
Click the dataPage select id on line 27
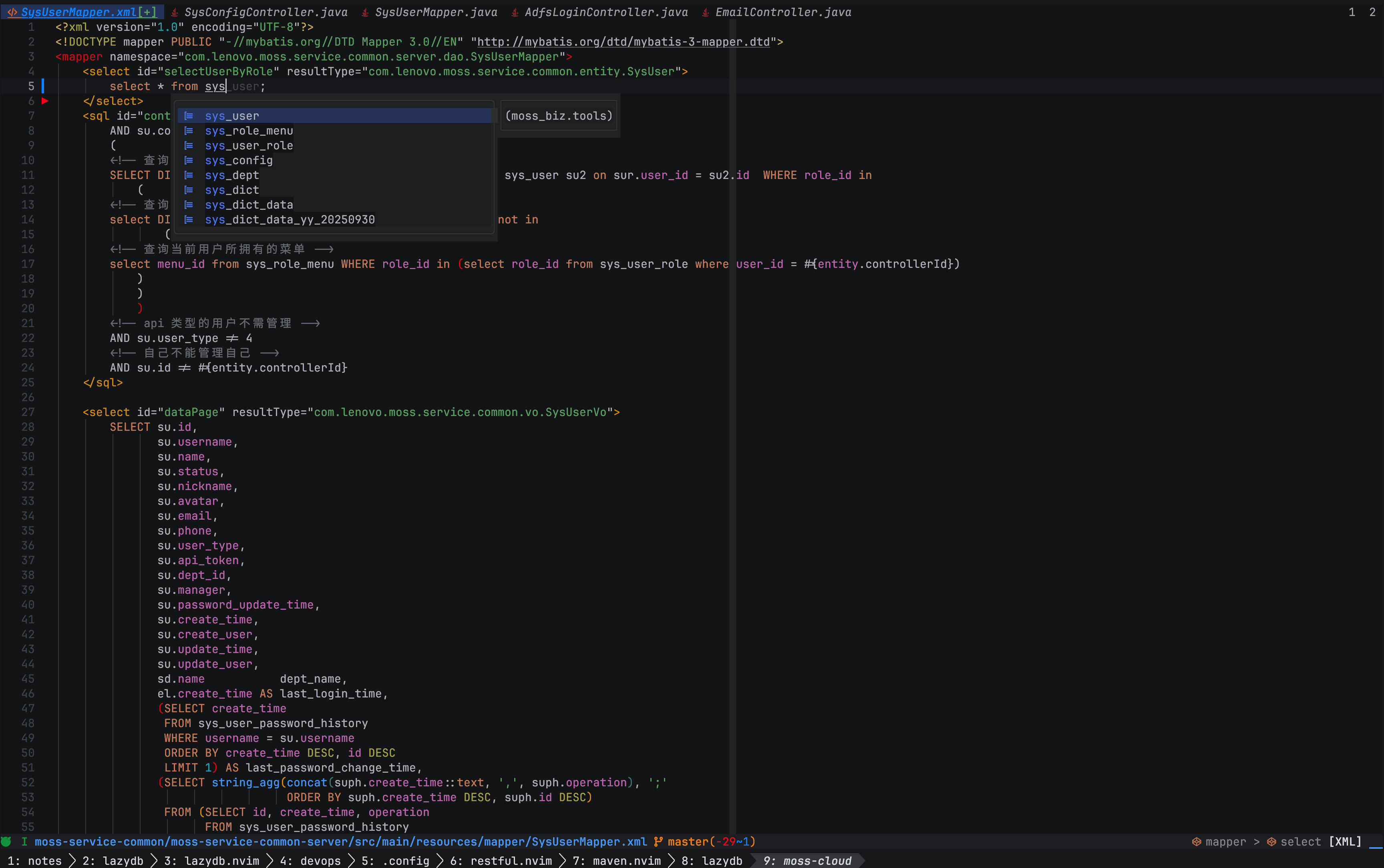click(191, 412)
